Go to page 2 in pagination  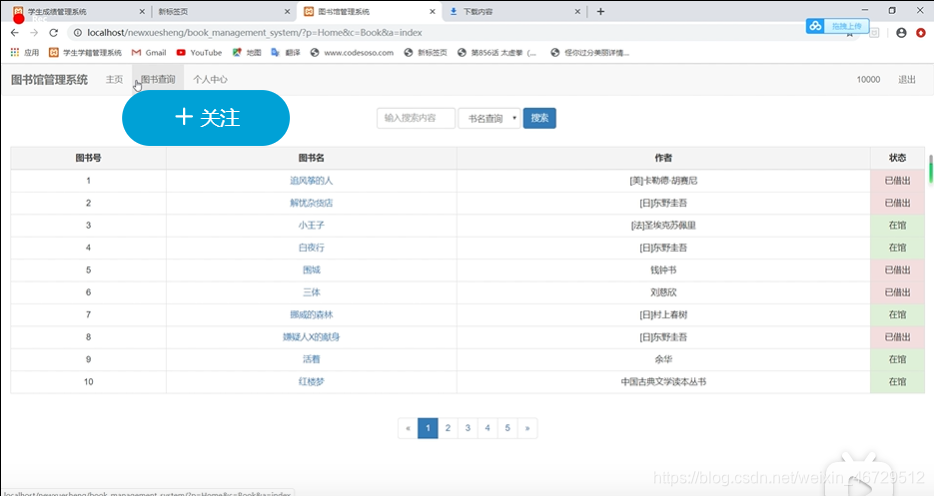click(448, 428)
